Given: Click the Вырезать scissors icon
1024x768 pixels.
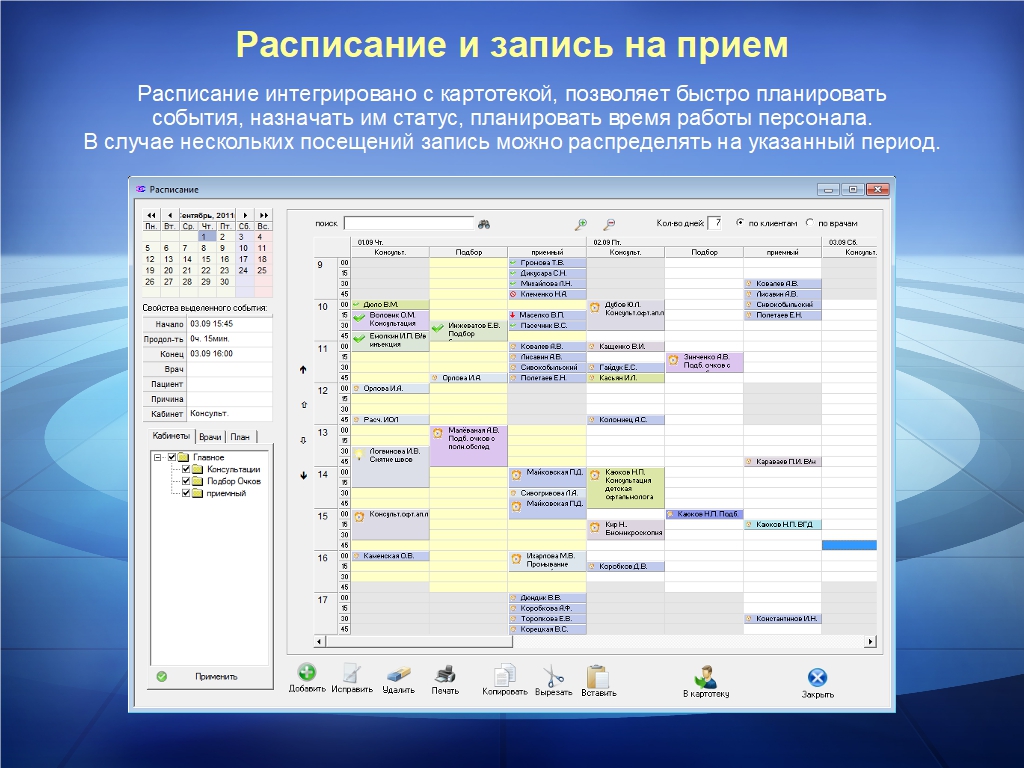Looking at the screenshot, I should (553, 675).
